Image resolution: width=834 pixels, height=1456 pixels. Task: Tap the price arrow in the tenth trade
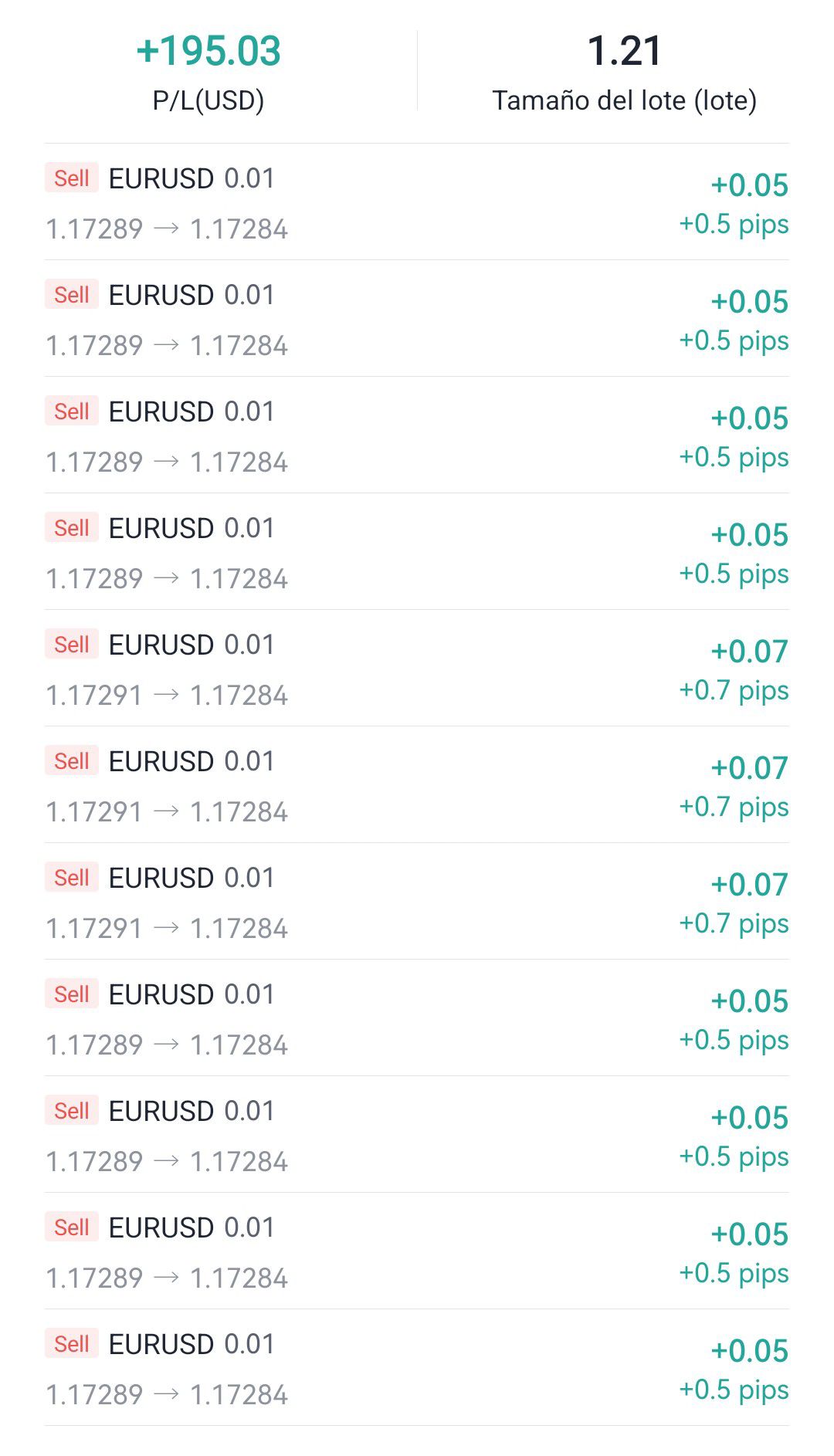[167, 1278]
